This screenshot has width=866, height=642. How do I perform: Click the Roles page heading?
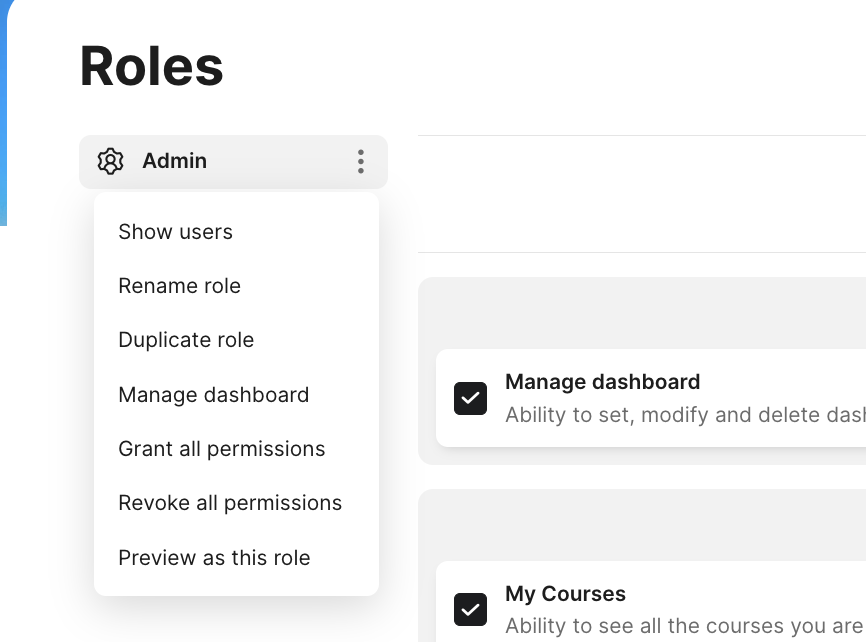click(x=152, y=67)
